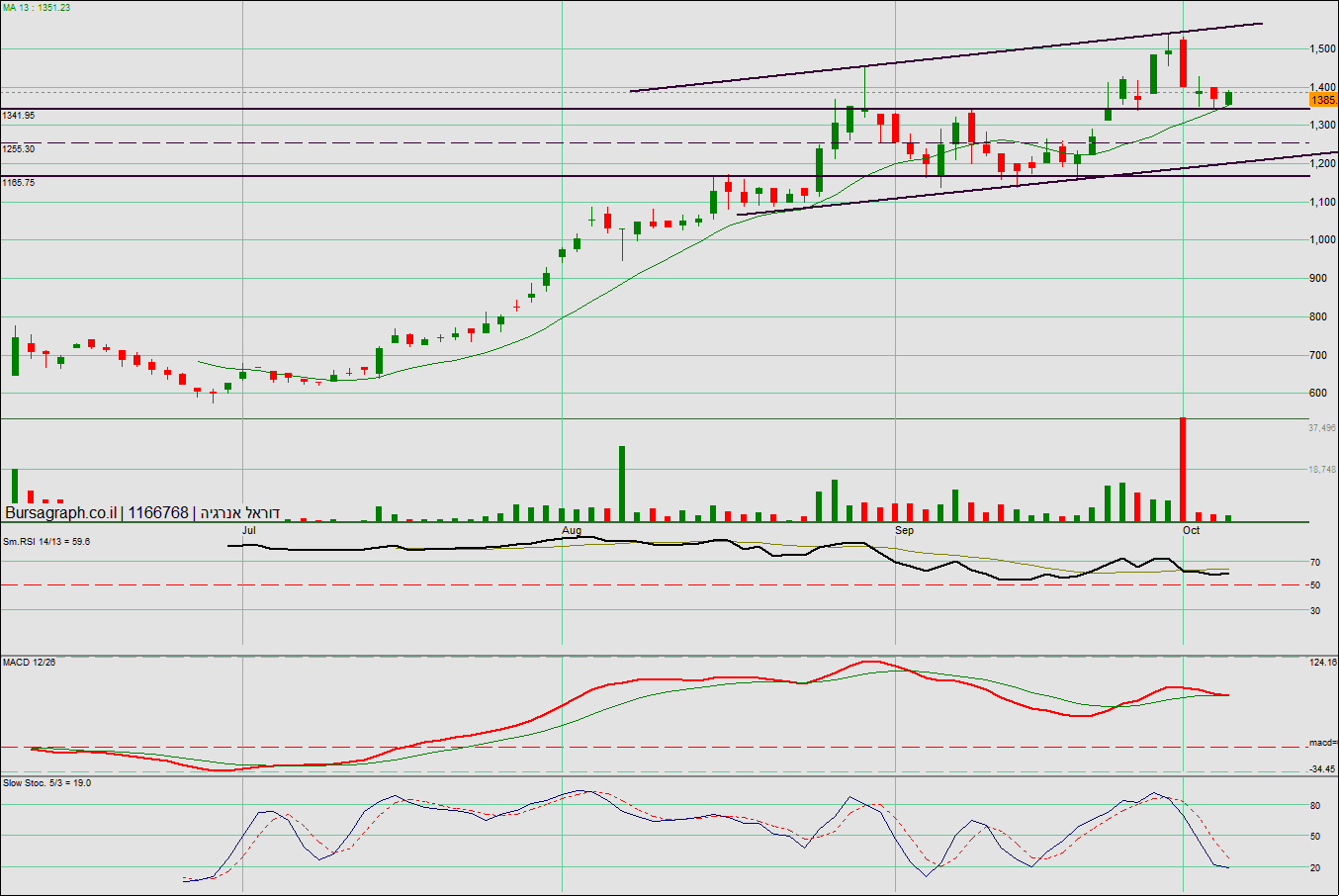The width and height of the screenshot is (1339, 896).
Task: Click the 600 price axis label
Action: coord(1319,393)
